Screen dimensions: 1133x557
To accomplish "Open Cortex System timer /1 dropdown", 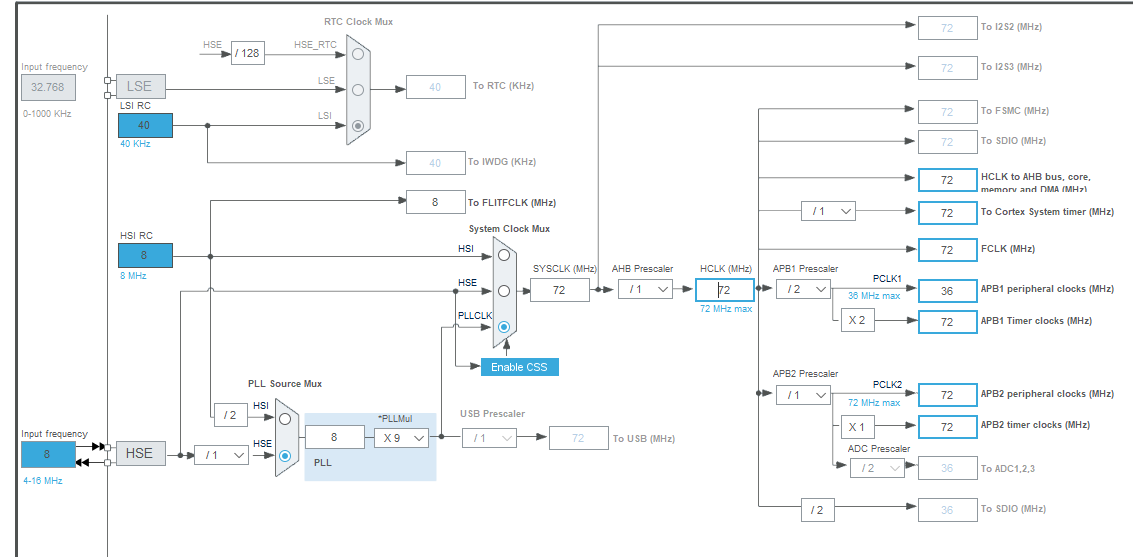I will click(829, 211).
